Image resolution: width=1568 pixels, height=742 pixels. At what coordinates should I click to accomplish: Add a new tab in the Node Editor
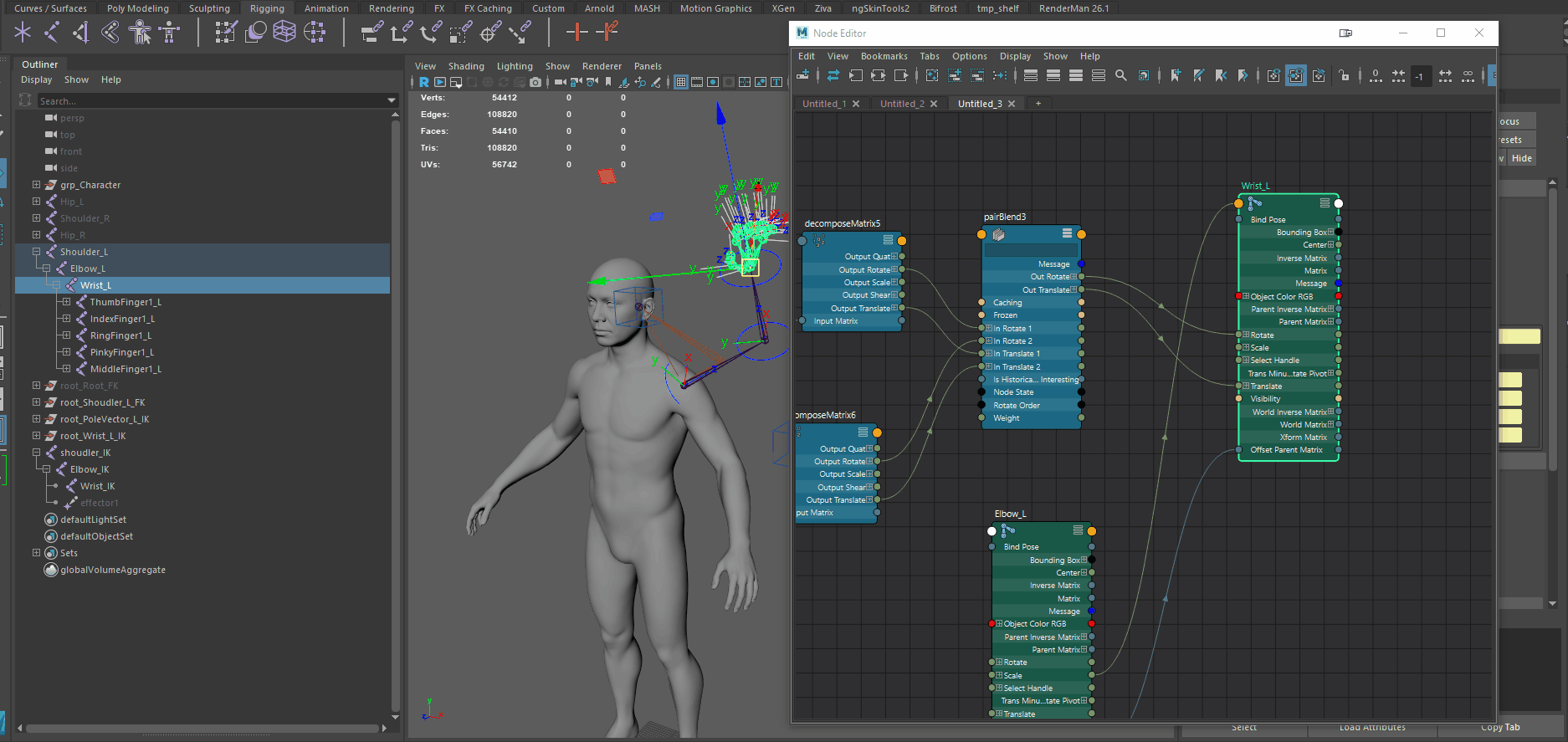pyautogui.click(x=1038, y=104)
